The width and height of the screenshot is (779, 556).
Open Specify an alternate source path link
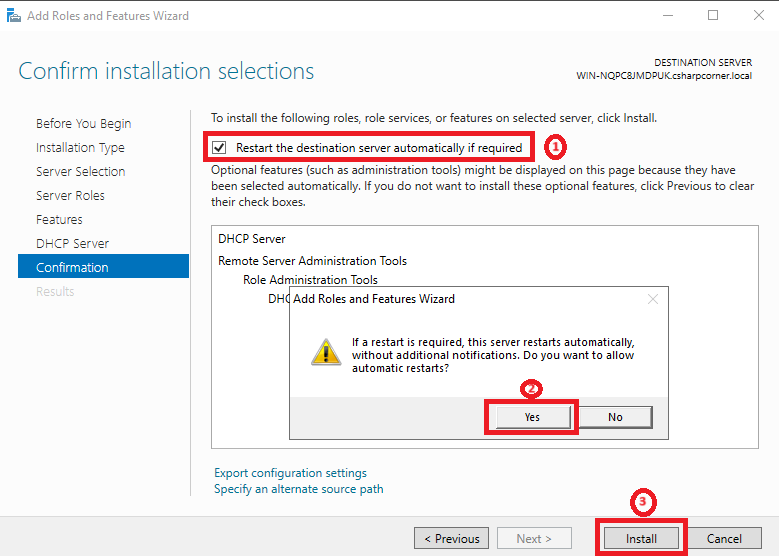coord(298,489)
